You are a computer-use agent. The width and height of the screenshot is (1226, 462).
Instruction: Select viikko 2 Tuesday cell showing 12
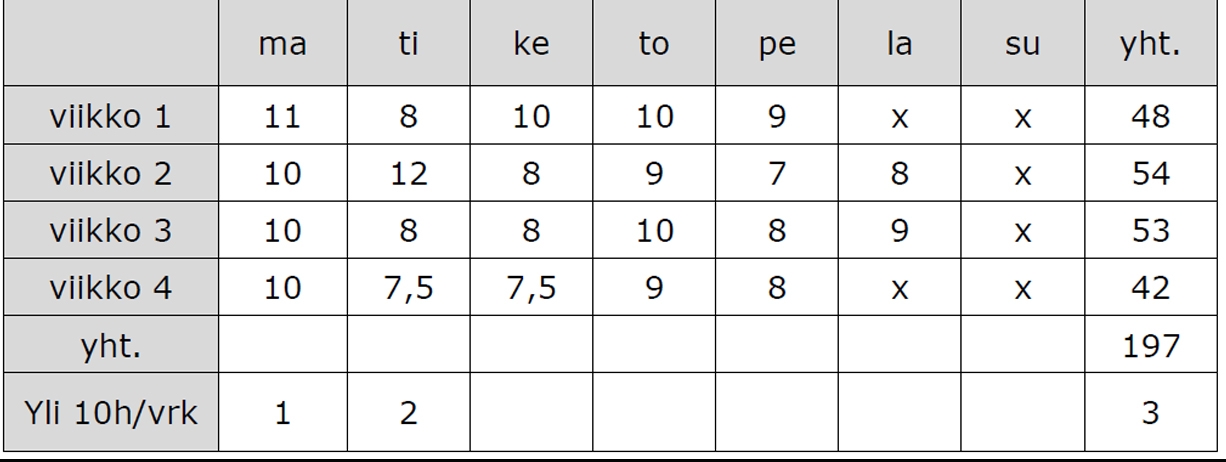click(x=407, y=174)
